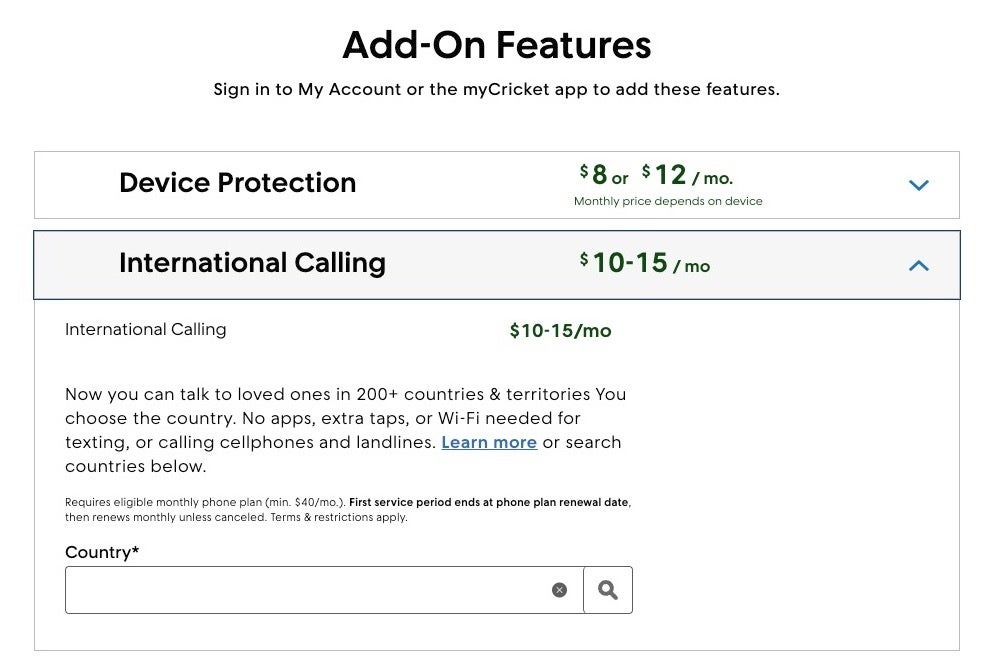This screenshot has width=995, height=663.
Task: Click the Country* field label
Action: point(101,552)
